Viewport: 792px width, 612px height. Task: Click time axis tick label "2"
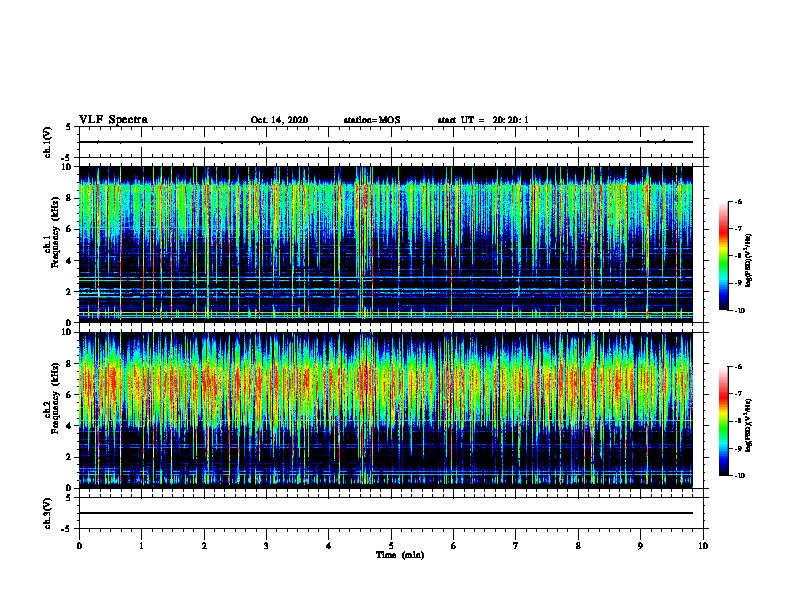pyautogui.click(x=204, y=546)
